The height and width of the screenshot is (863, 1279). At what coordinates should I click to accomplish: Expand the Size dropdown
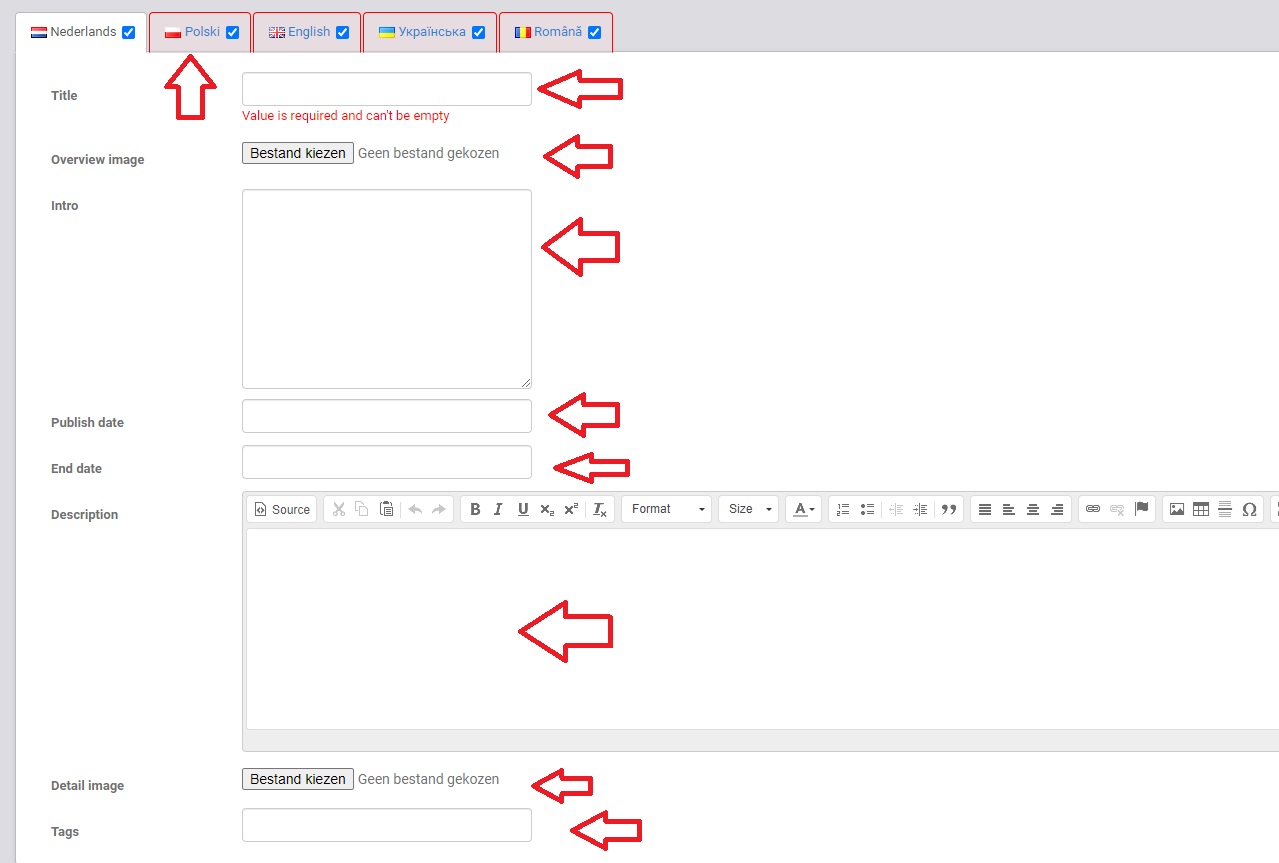(x=748, y=509)
